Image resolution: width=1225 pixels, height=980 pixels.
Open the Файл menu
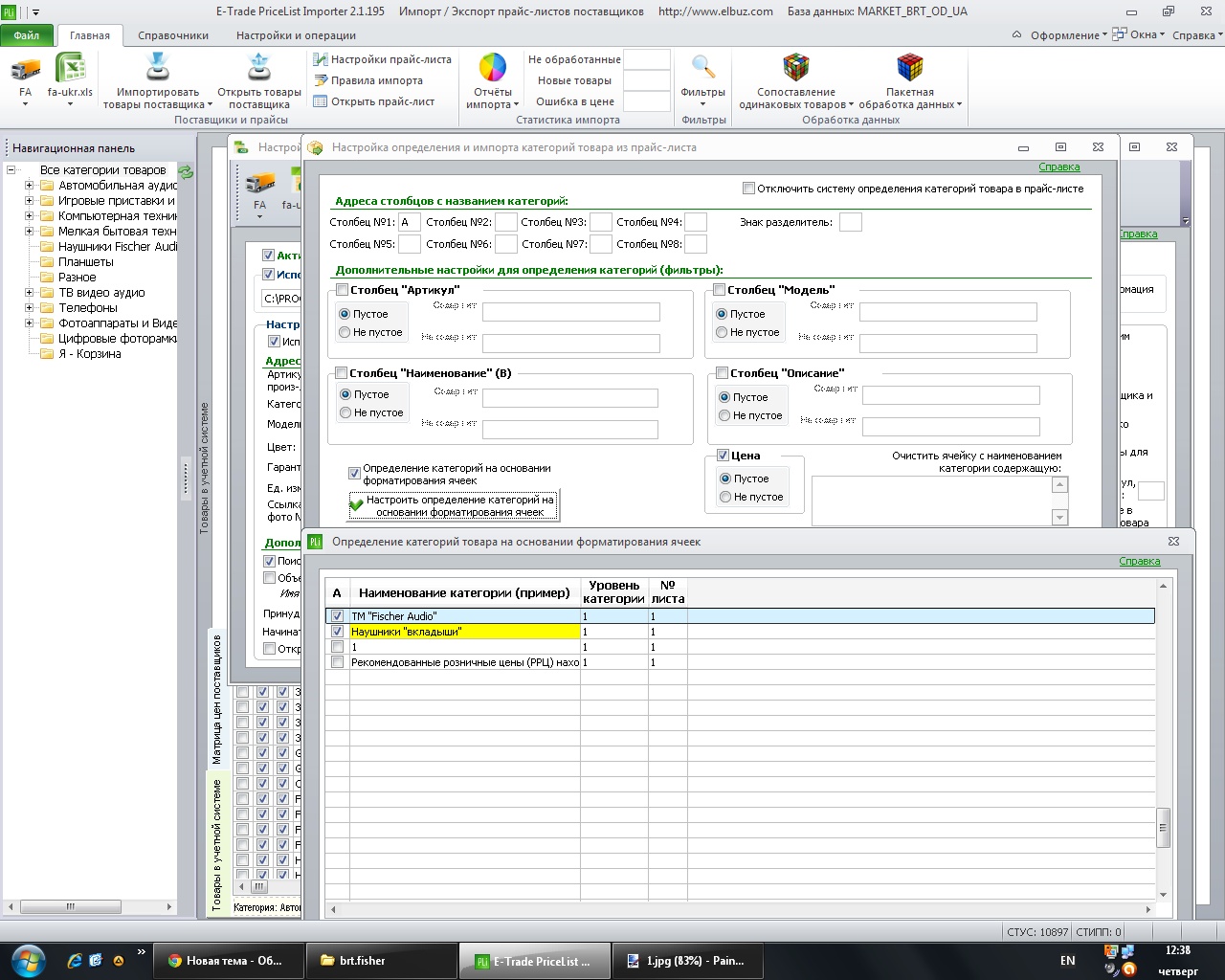[x=27, y=35]
